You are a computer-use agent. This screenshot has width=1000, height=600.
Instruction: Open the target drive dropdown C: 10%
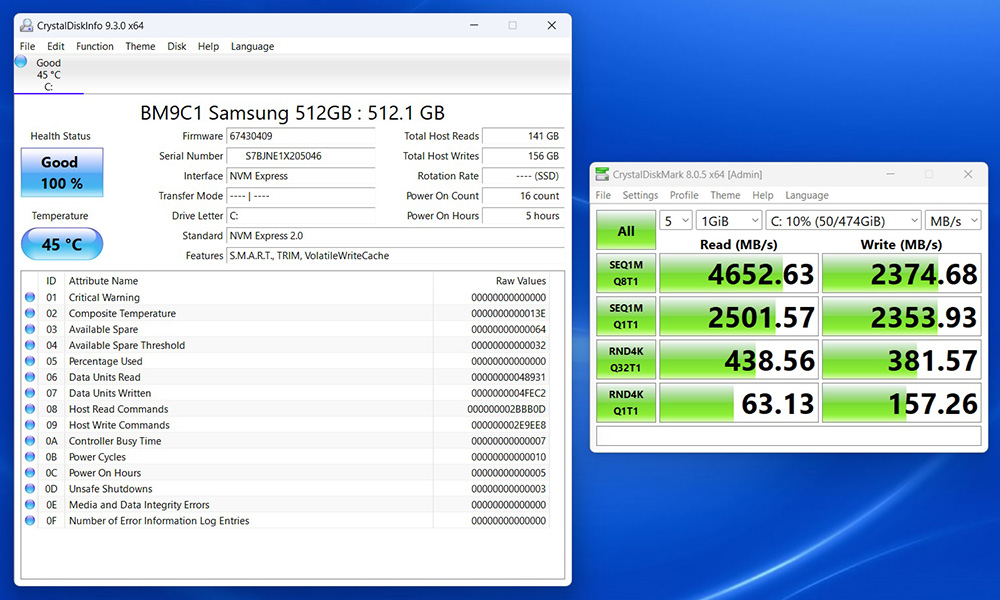click(x=844, y=221)
